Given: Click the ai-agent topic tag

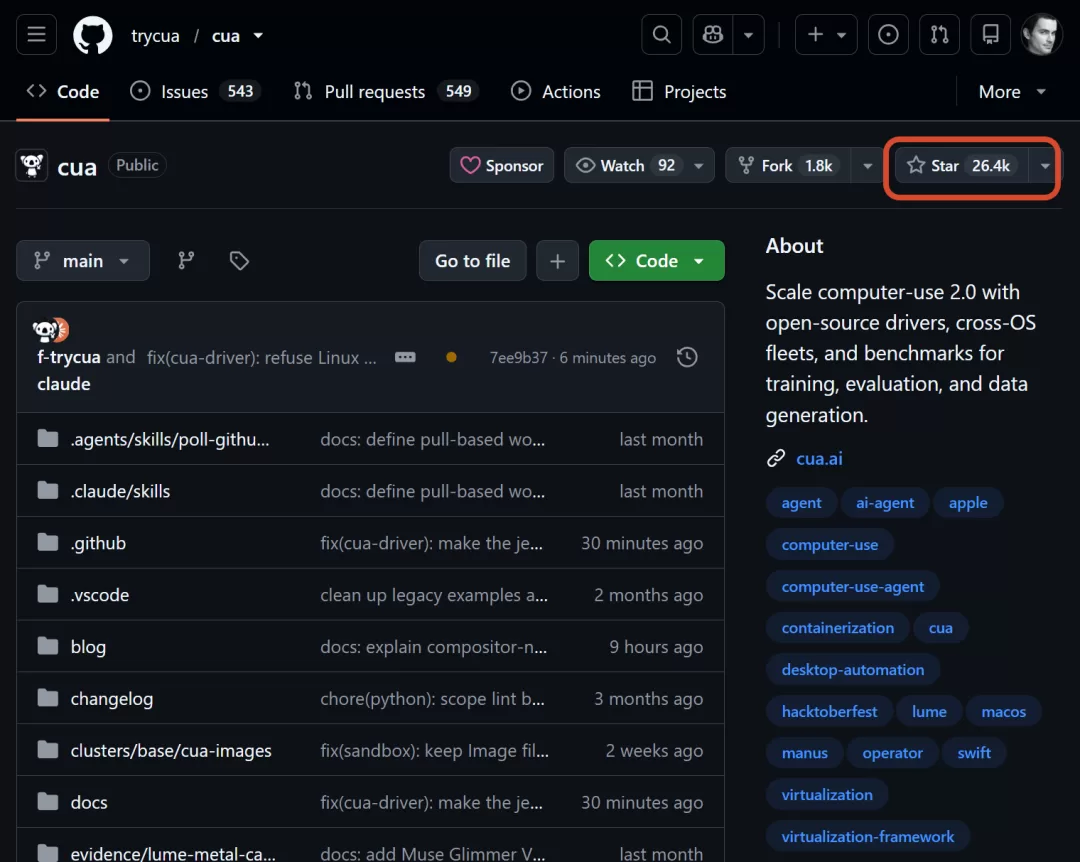Looking at the screenshot, I should click(884, 503).
